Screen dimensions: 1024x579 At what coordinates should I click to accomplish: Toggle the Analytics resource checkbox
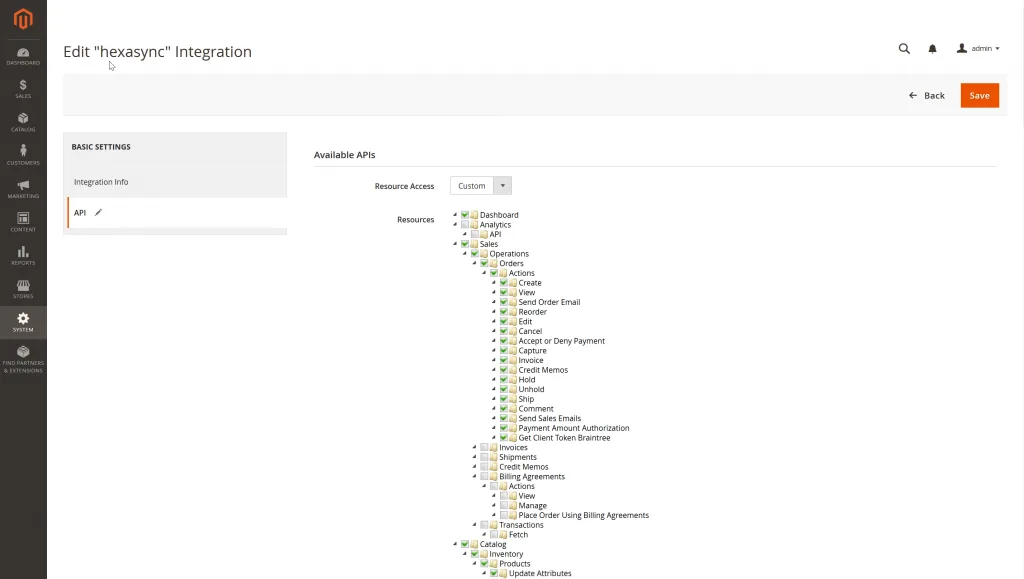[x=465, y=225]
